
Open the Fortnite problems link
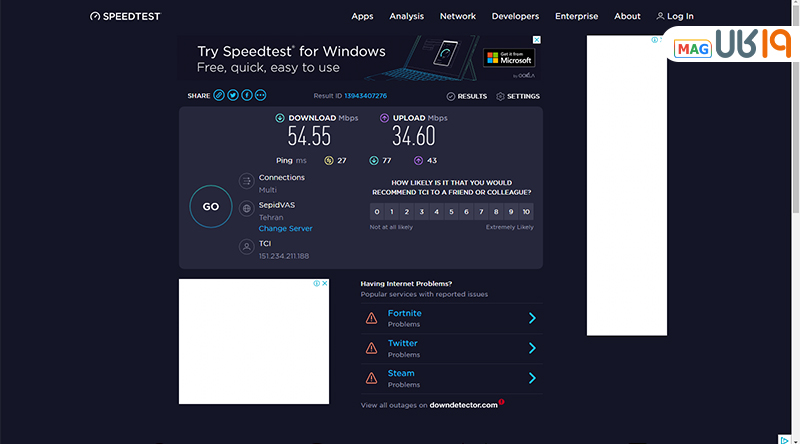(x=405, y=313)
